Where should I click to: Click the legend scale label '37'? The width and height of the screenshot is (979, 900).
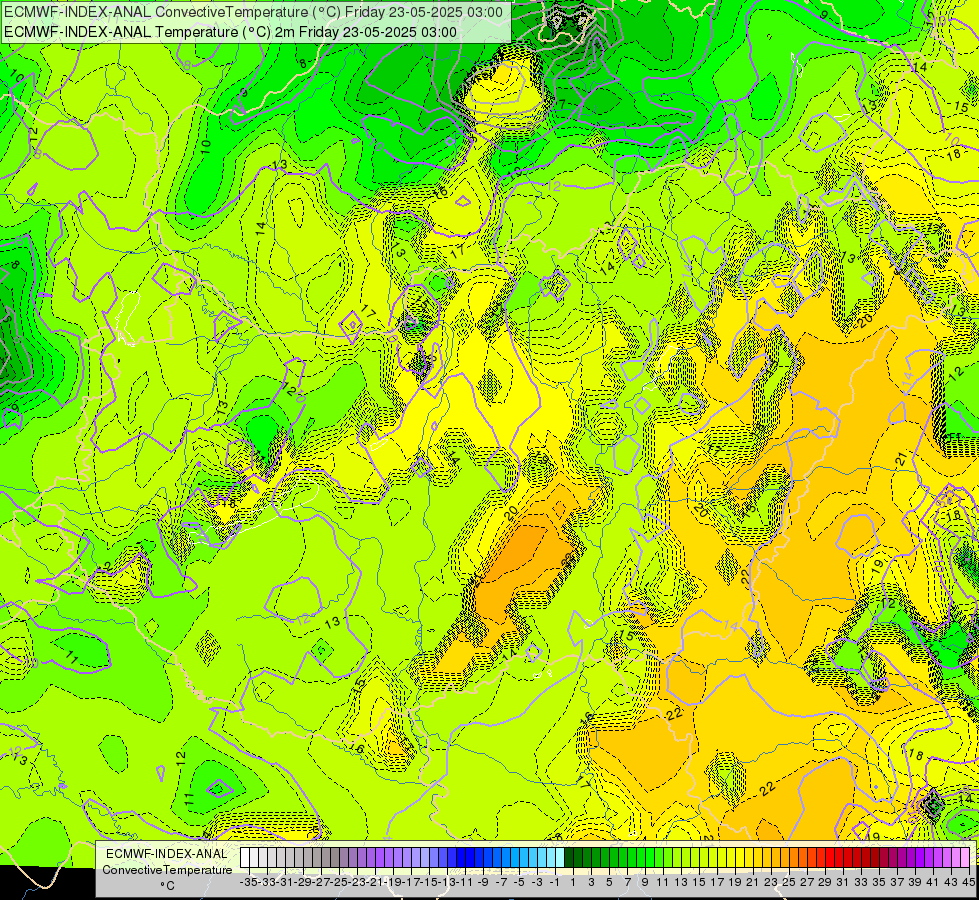click(897, 883)
